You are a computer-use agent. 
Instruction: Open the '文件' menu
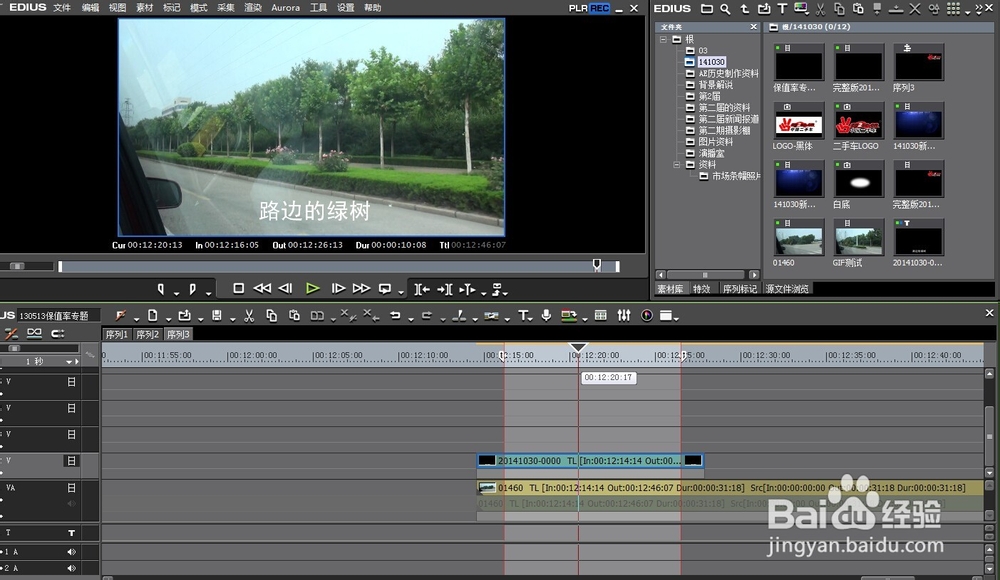click(62, 8)
